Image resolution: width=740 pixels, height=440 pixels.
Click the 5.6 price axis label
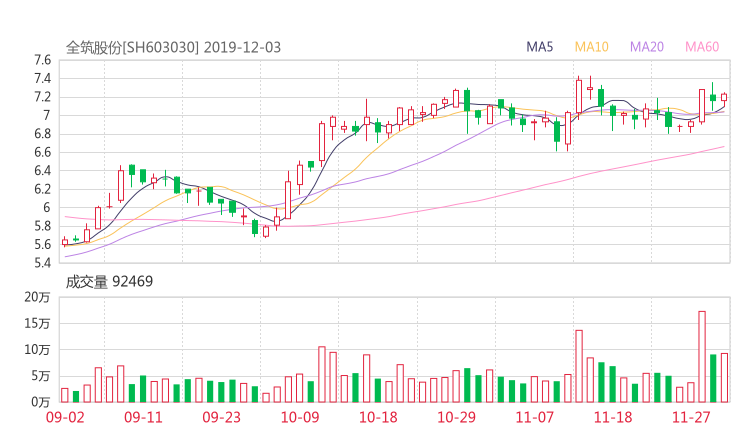click(x=42, y=244)
